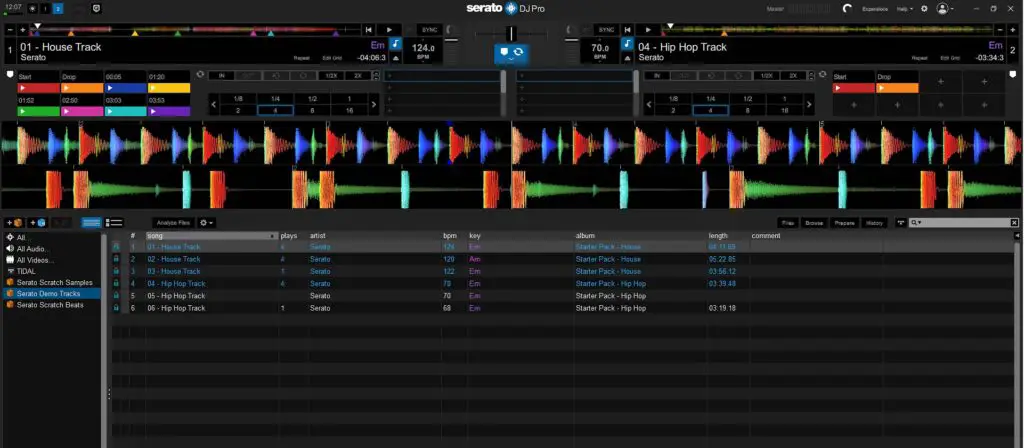This screenshot has width=1024, height=448.
Task: Open Edit Grid on left deck
Action: (x=332, y=58)
